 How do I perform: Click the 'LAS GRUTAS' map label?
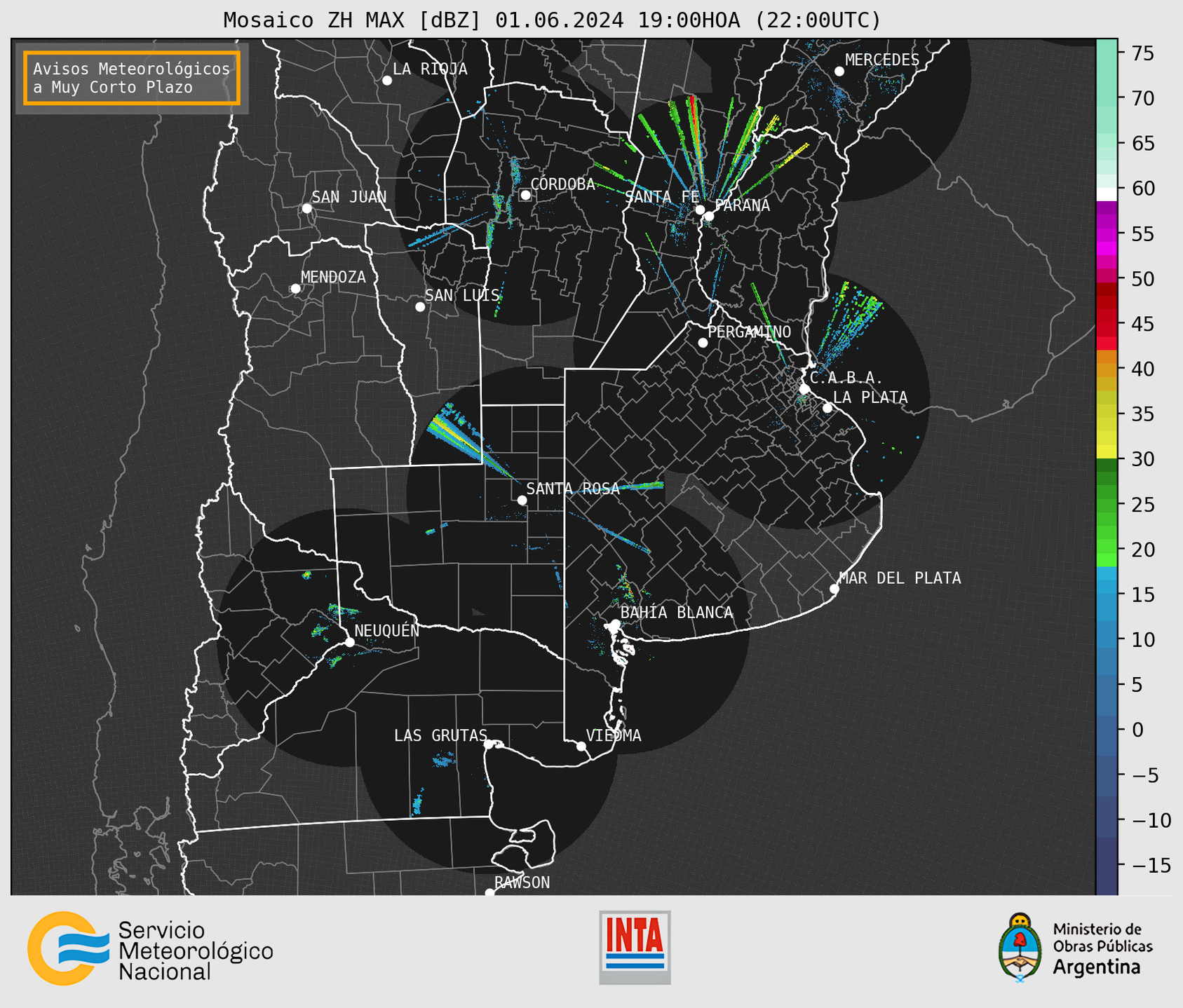click(440, 735)
